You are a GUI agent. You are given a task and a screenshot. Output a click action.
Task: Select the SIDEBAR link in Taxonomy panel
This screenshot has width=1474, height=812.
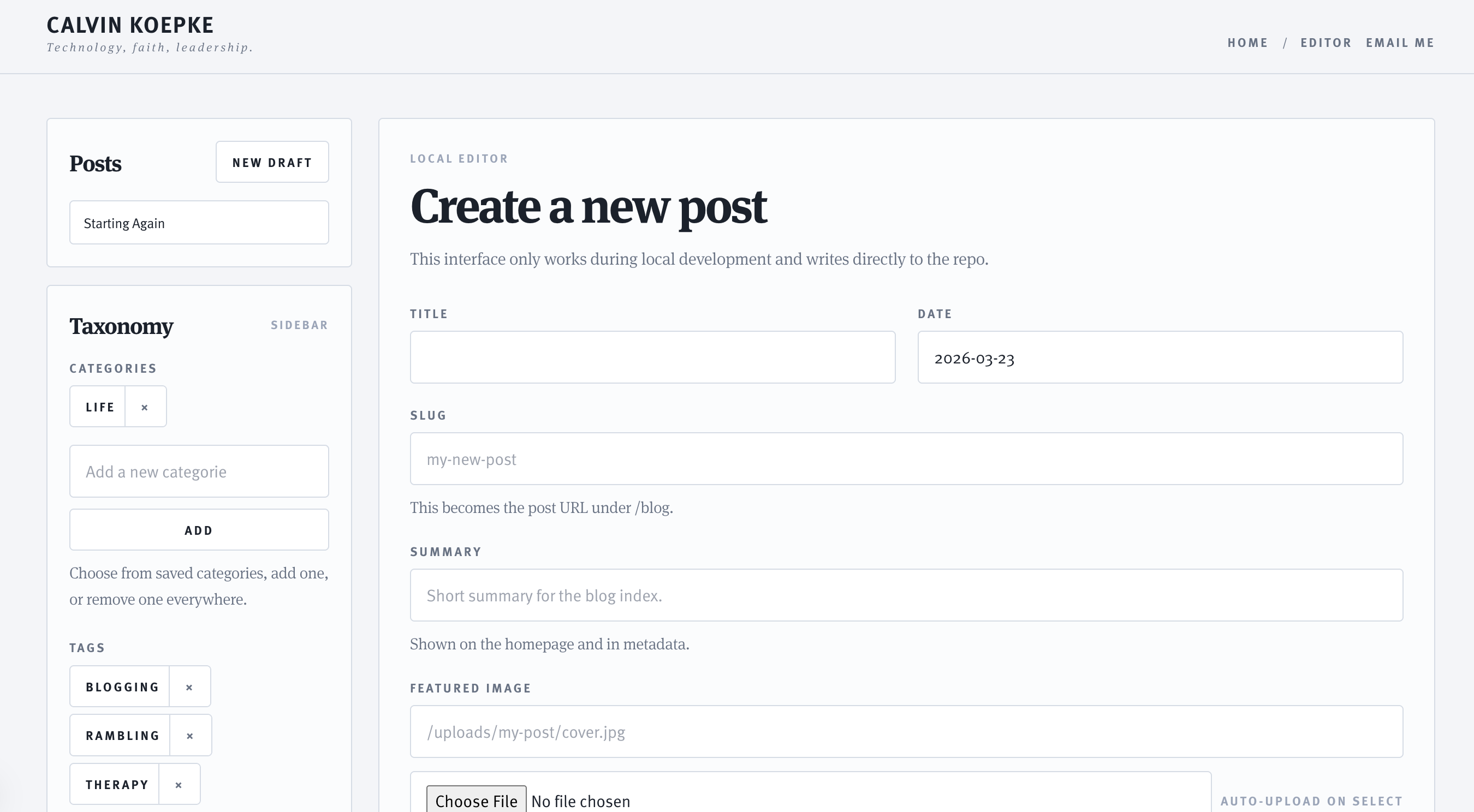point(299,325)
